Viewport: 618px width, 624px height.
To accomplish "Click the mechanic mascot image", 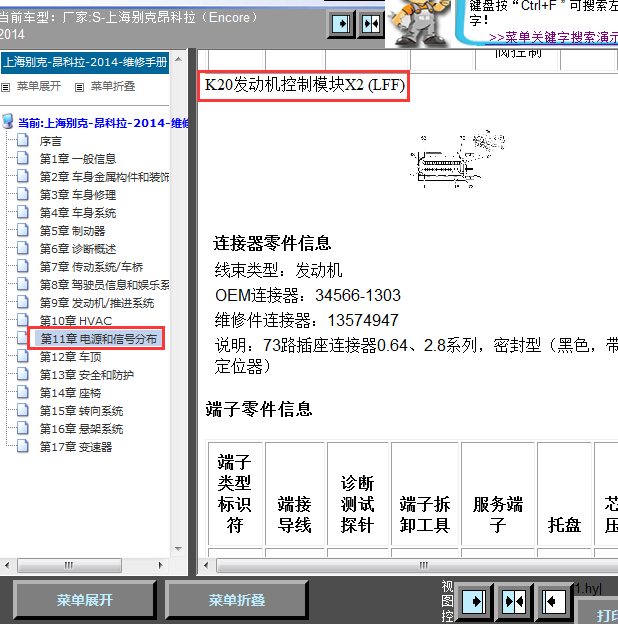I will click(x=421, y=23).
